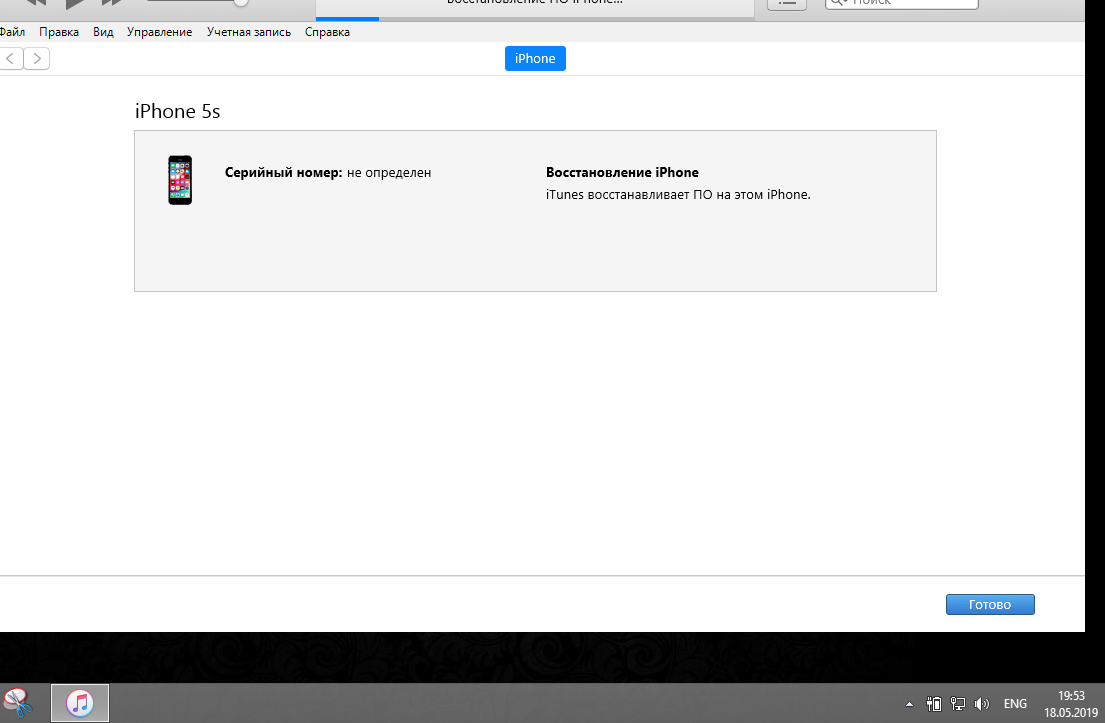Image resolution: width=1105 pixels, height=723 pixels.
Task: Click the iTunes taskbar icon
Action: 80,703
